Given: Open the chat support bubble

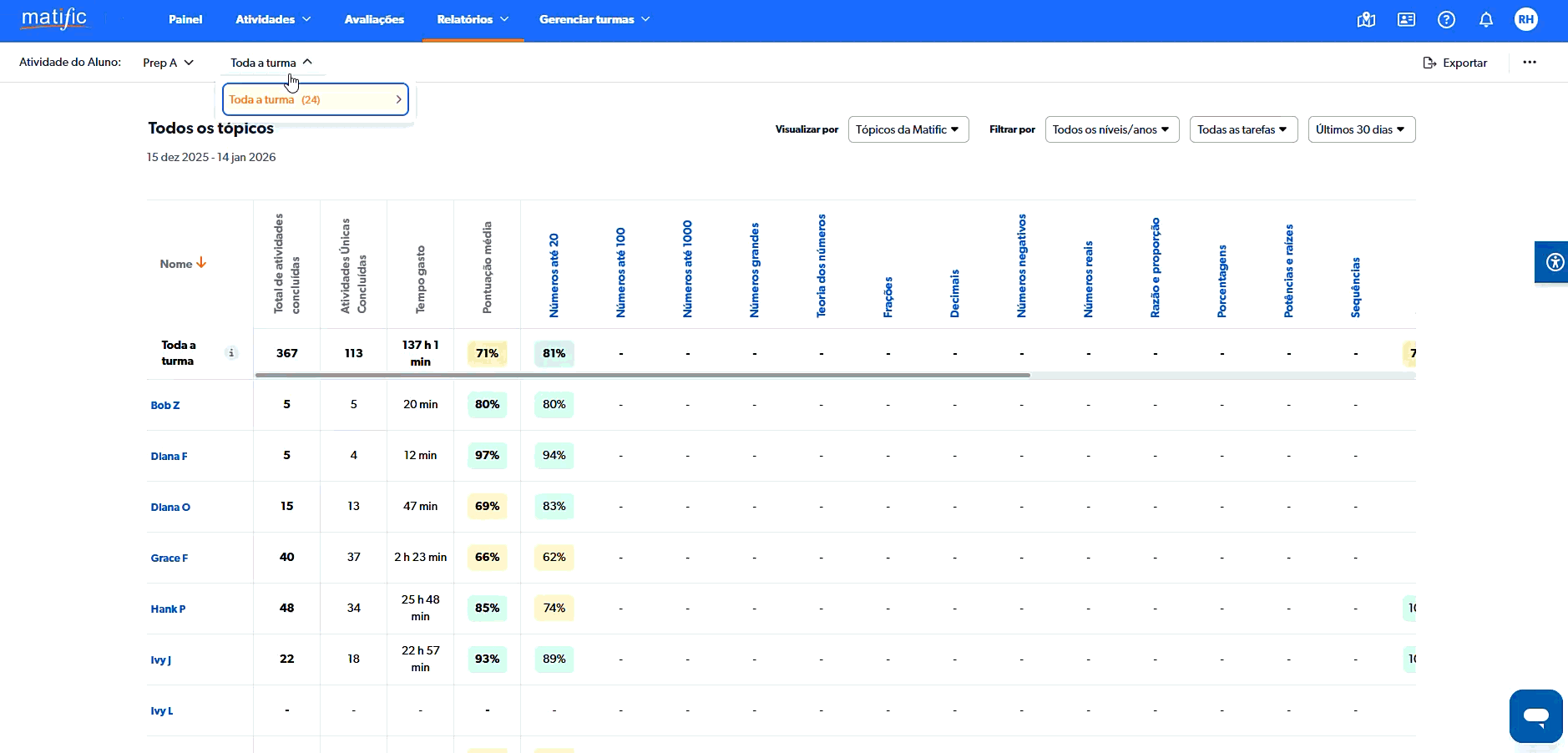Looking at the screenshot, I should (1535, 716).
